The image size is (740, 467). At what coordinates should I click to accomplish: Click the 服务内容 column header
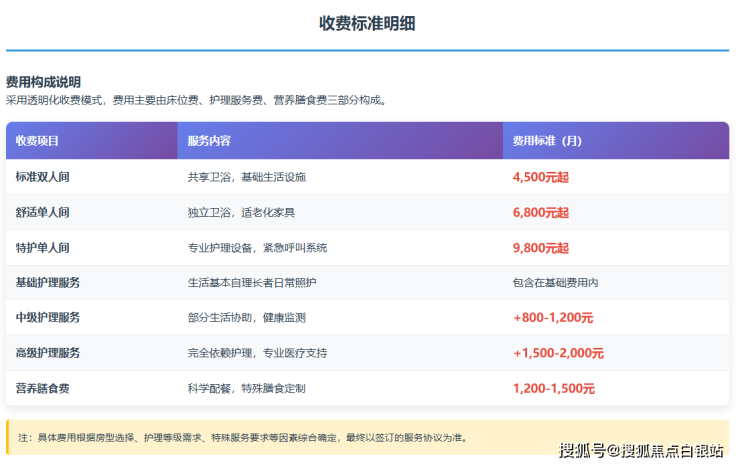(209, 141)
